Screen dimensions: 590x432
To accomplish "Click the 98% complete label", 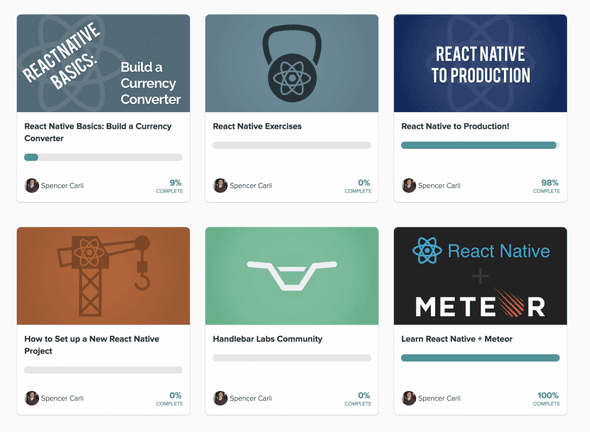I will [546, 186].
